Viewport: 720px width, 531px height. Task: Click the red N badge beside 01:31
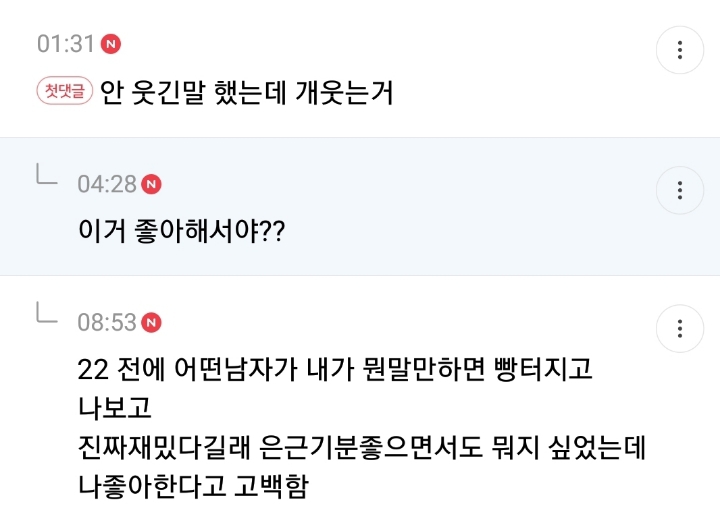coord(111,44)
